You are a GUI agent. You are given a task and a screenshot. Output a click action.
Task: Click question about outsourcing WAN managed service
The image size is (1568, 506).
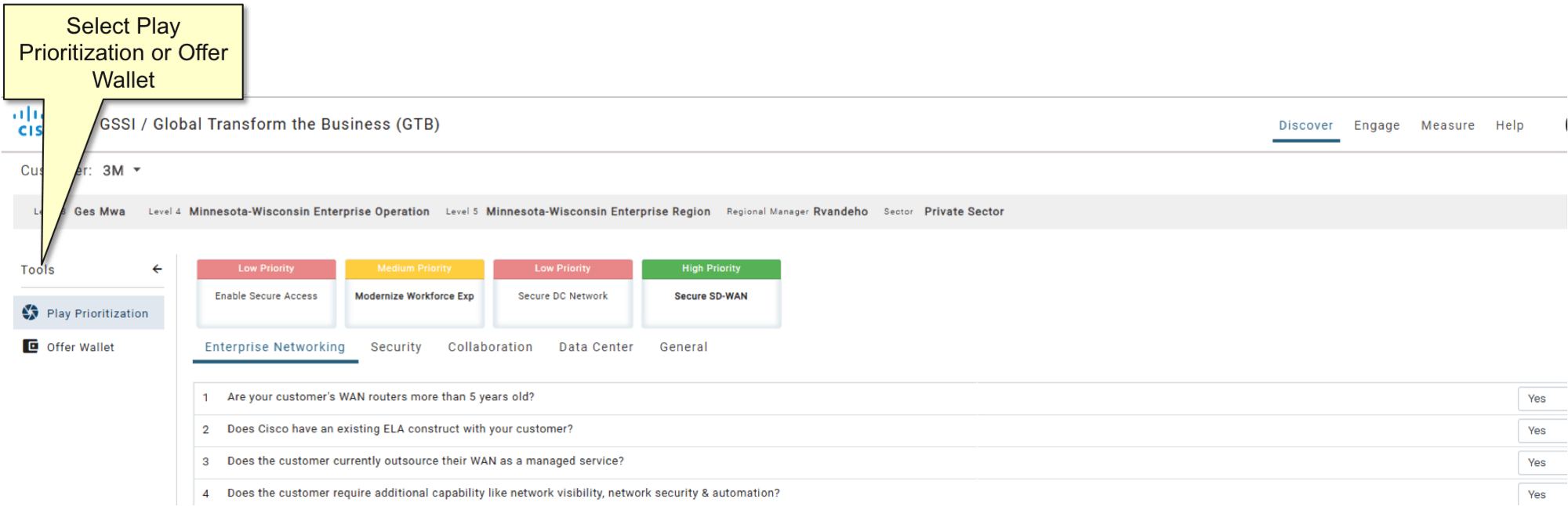(426, 461)
